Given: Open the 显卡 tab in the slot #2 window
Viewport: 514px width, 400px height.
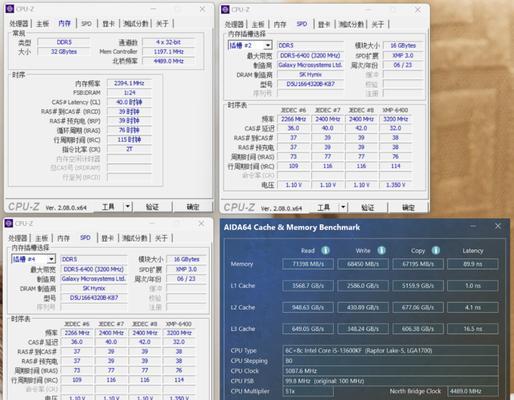Looking at the screenshot, I should tap(324, 24).
